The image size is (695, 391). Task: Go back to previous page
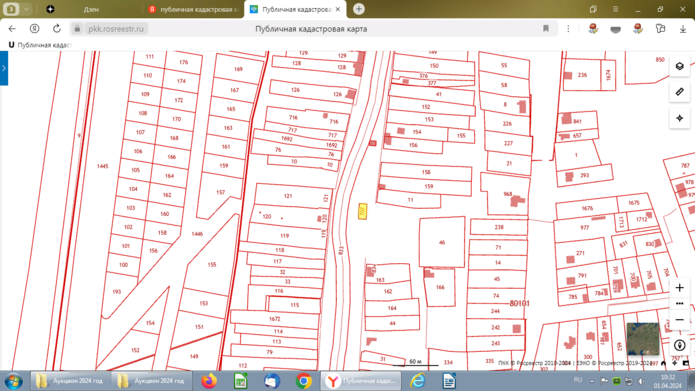coord(12,29)
